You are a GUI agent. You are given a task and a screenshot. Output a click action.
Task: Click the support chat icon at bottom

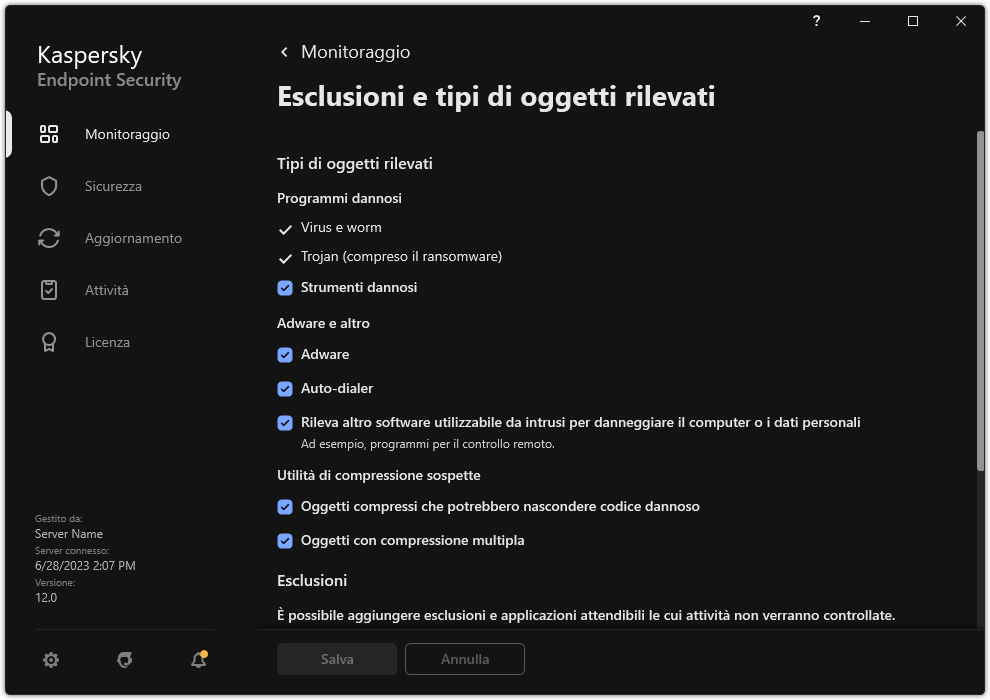pos(124,660)
